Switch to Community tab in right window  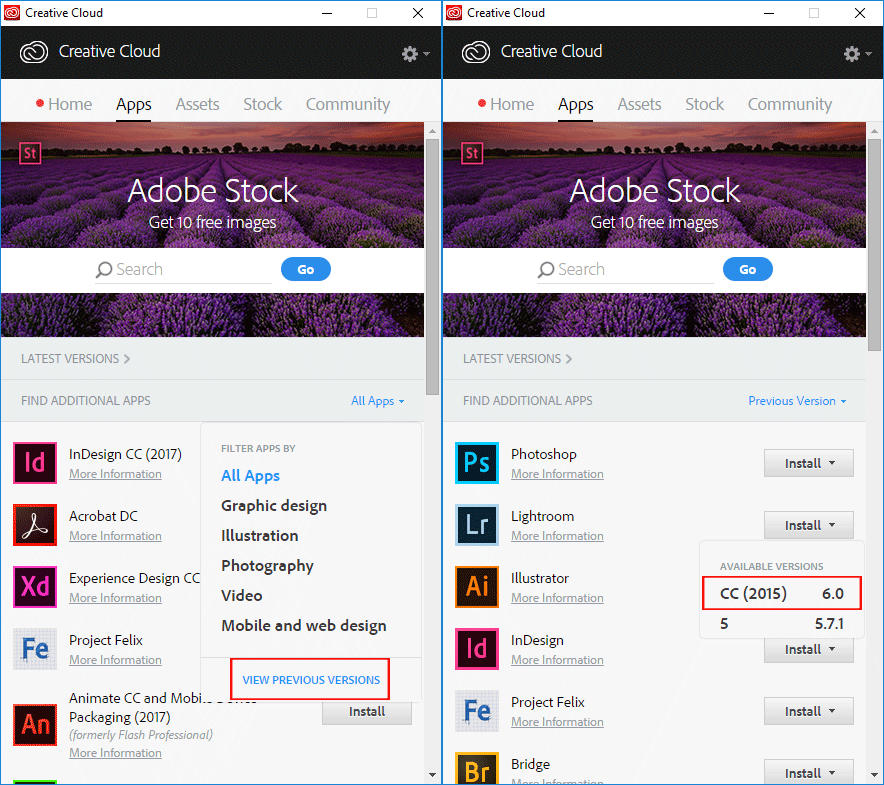pos(790,104)
